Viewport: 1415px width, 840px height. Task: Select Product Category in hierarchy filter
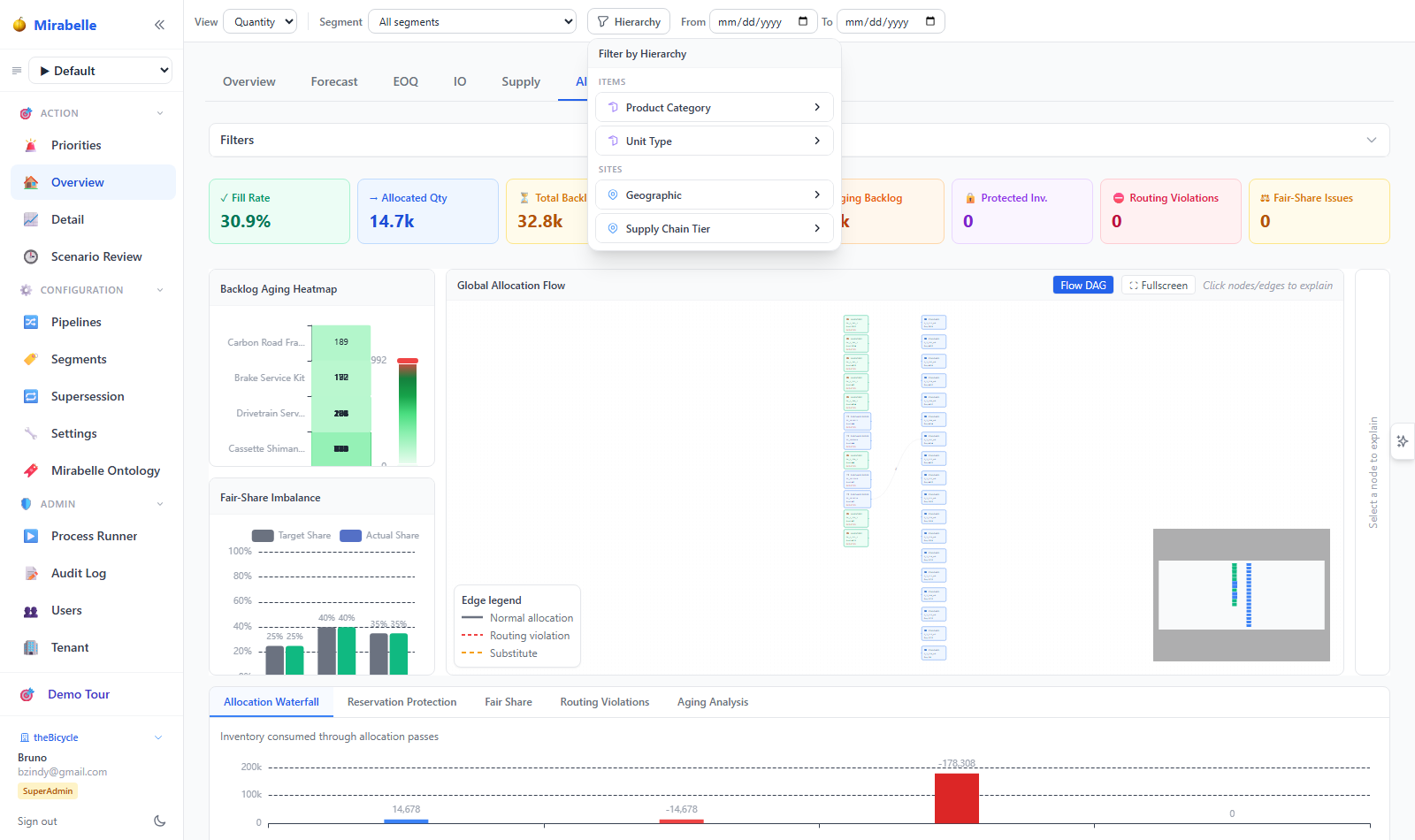[x=715, y=107]
